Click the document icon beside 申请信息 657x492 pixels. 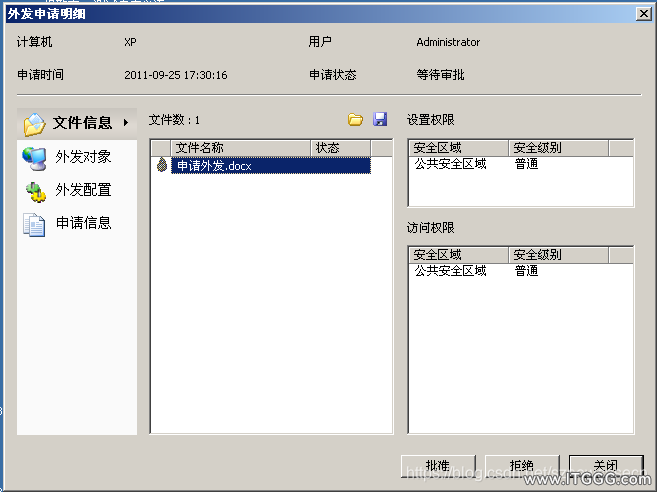tap(34, 225)
